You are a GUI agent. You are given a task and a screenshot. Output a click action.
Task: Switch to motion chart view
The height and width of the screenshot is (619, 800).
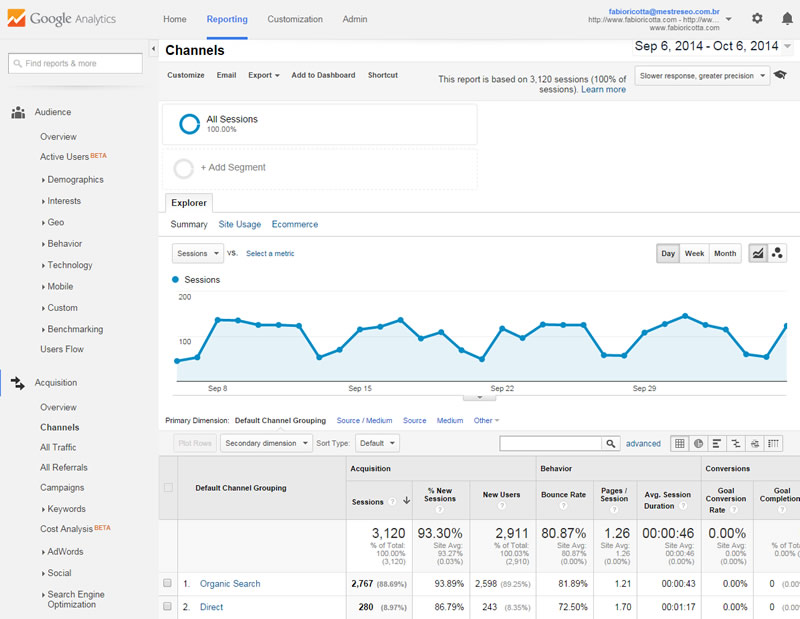(777, 253)
